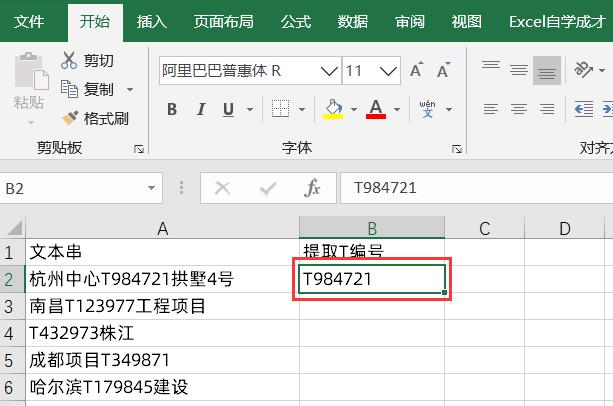
Task: Click the 剪切 button label
Action: 99,61
